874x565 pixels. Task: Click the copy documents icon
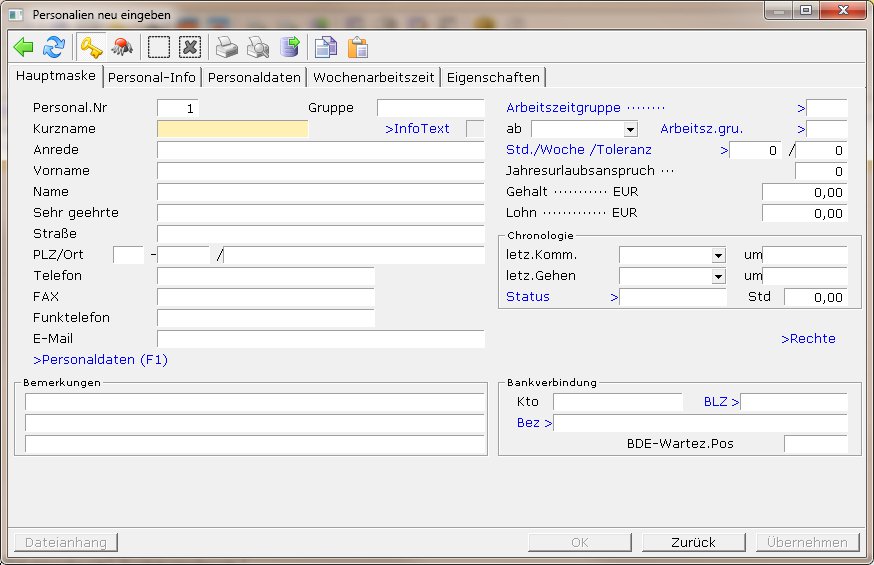325,47
